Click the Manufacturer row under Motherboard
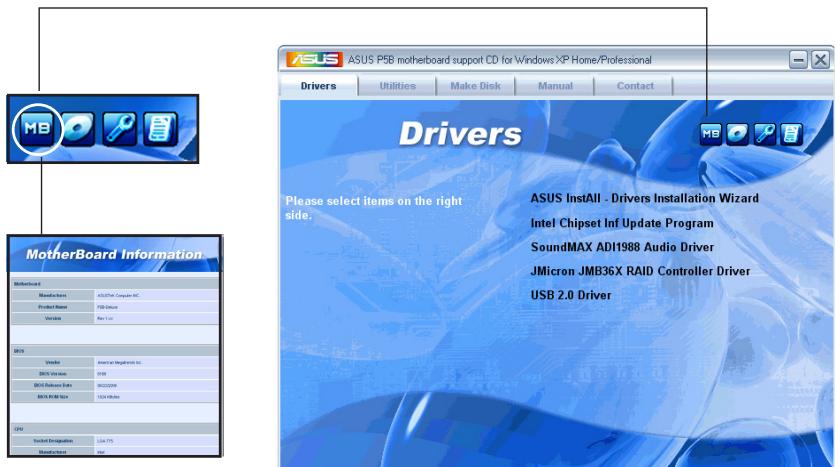Viewport: 835px width, 467px height. (x=114, y=295)
